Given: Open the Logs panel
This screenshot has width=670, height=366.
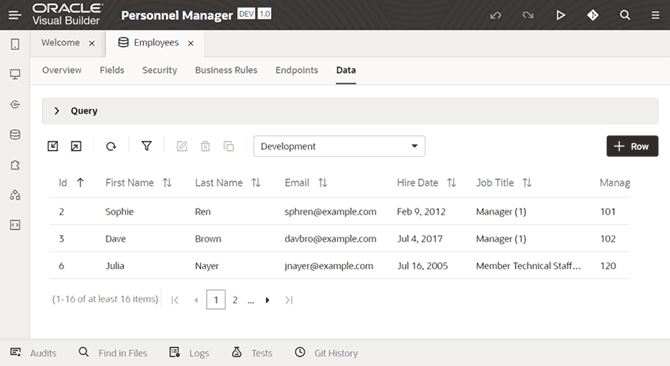Looking at the screenshot, I should pyautogui.click(x=189, y=353).
